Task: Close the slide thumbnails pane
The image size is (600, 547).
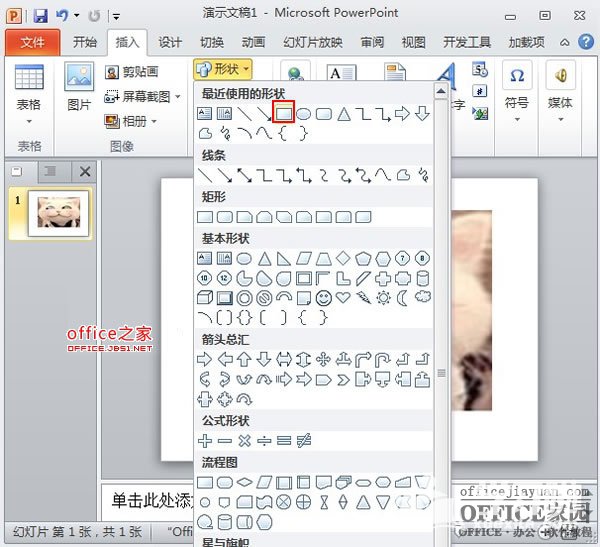Action: [85, 171]
